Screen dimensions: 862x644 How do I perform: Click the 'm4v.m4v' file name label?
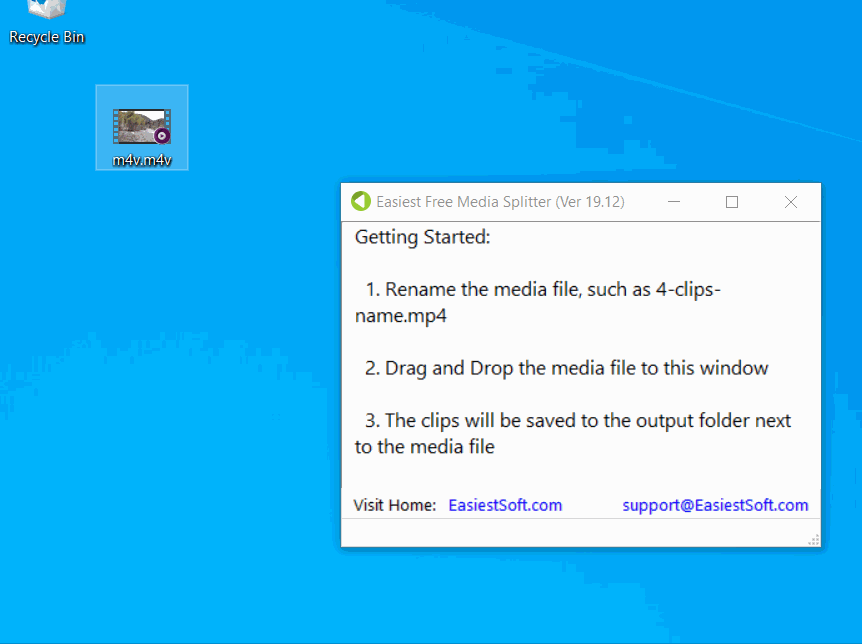pos(142,160)
